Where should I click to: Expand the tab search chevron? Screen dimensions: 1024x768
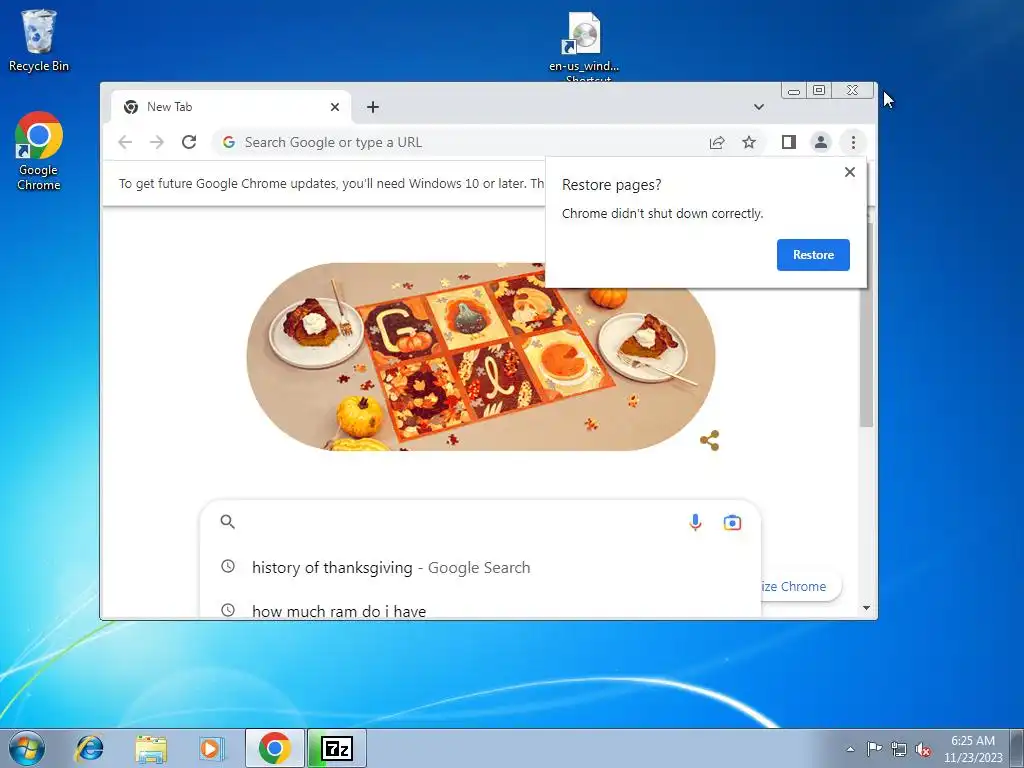pos(758,107)
